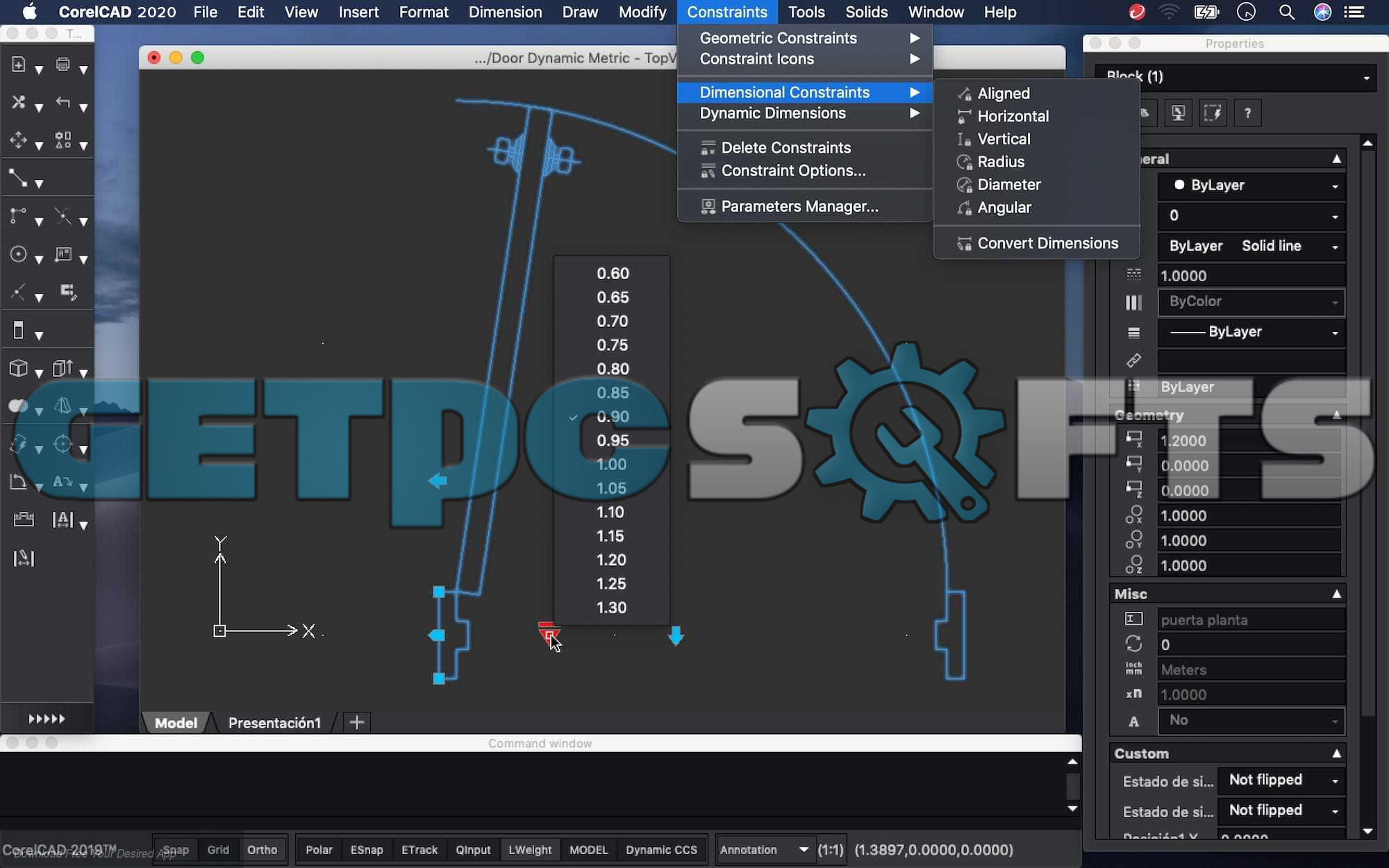Click the Quick Select lightning icon in Properties

pyautogui.click(x=1213, y=113)
